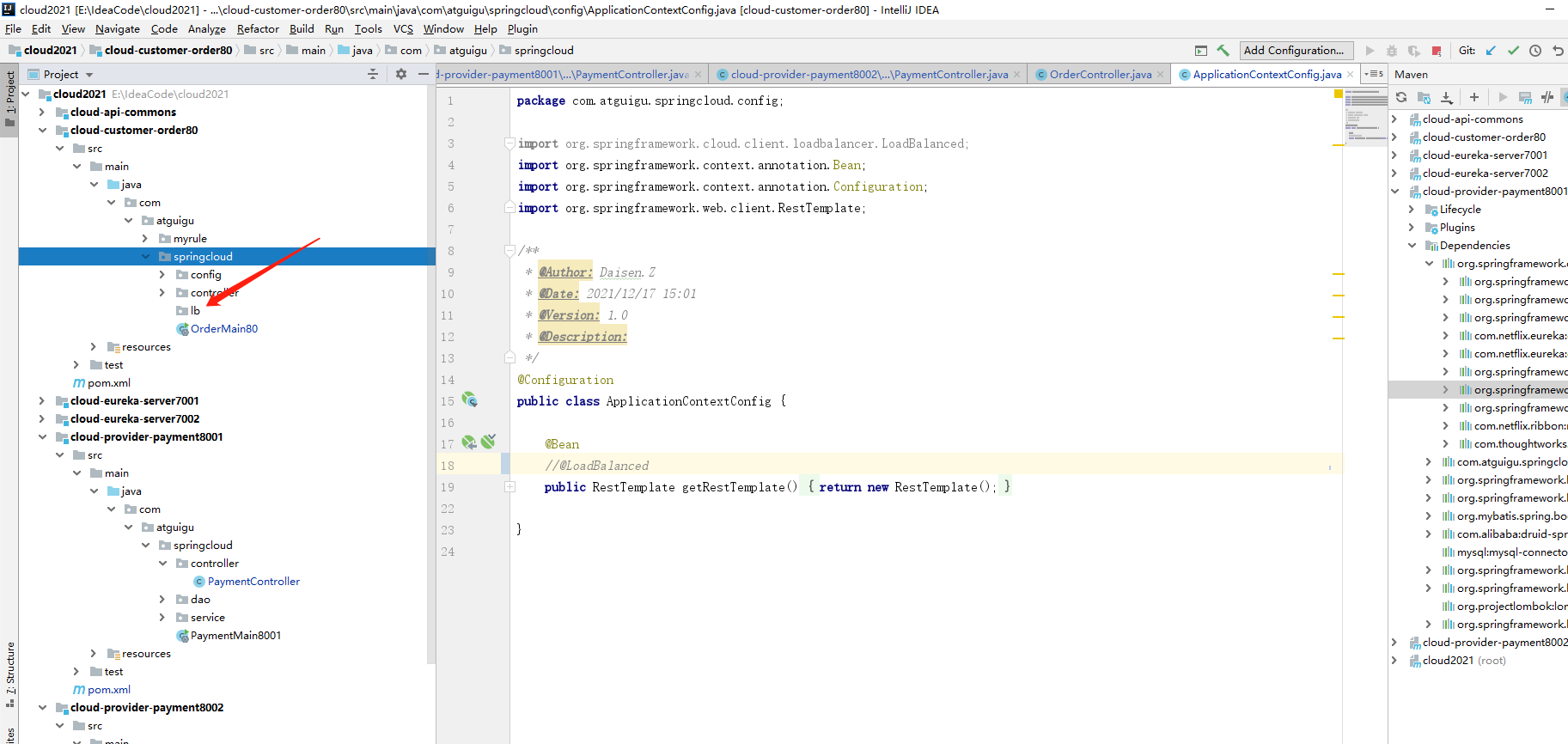
Task: Click Execute Maven Goal icon
Action: tap(1525, 97)
